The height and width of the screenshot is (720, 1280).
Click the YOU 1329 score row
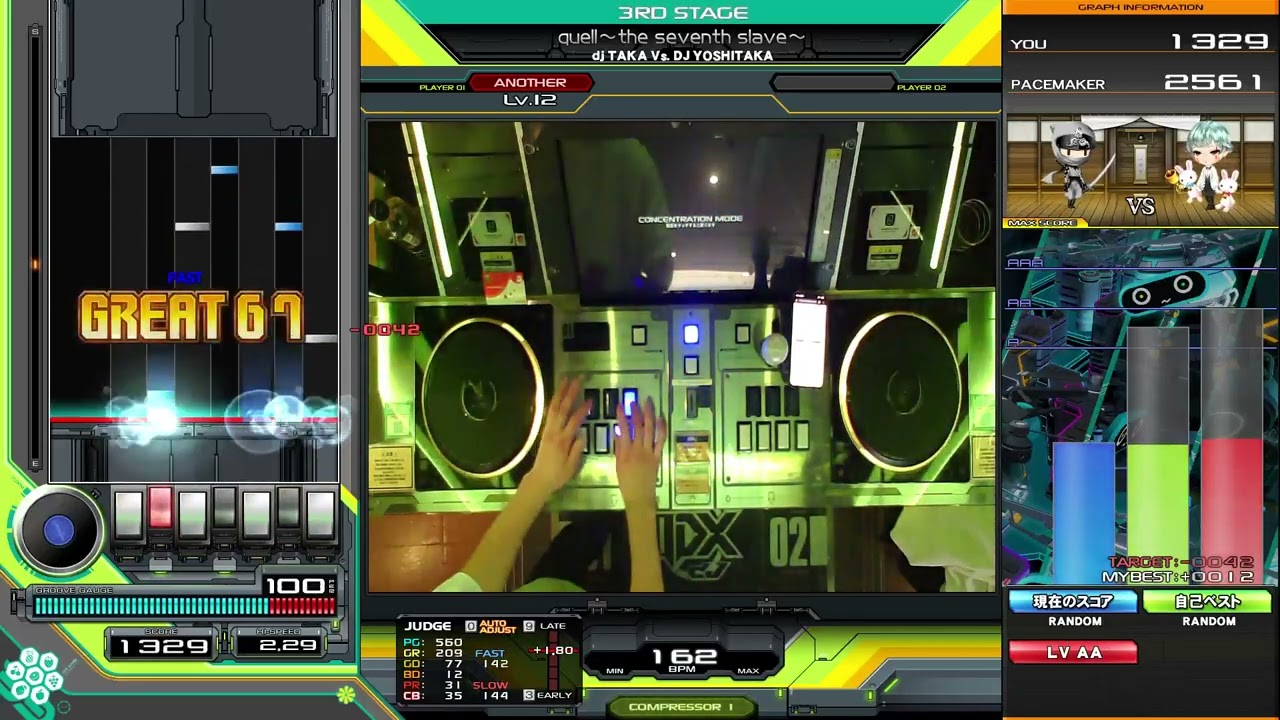(x=1140, y=42)
